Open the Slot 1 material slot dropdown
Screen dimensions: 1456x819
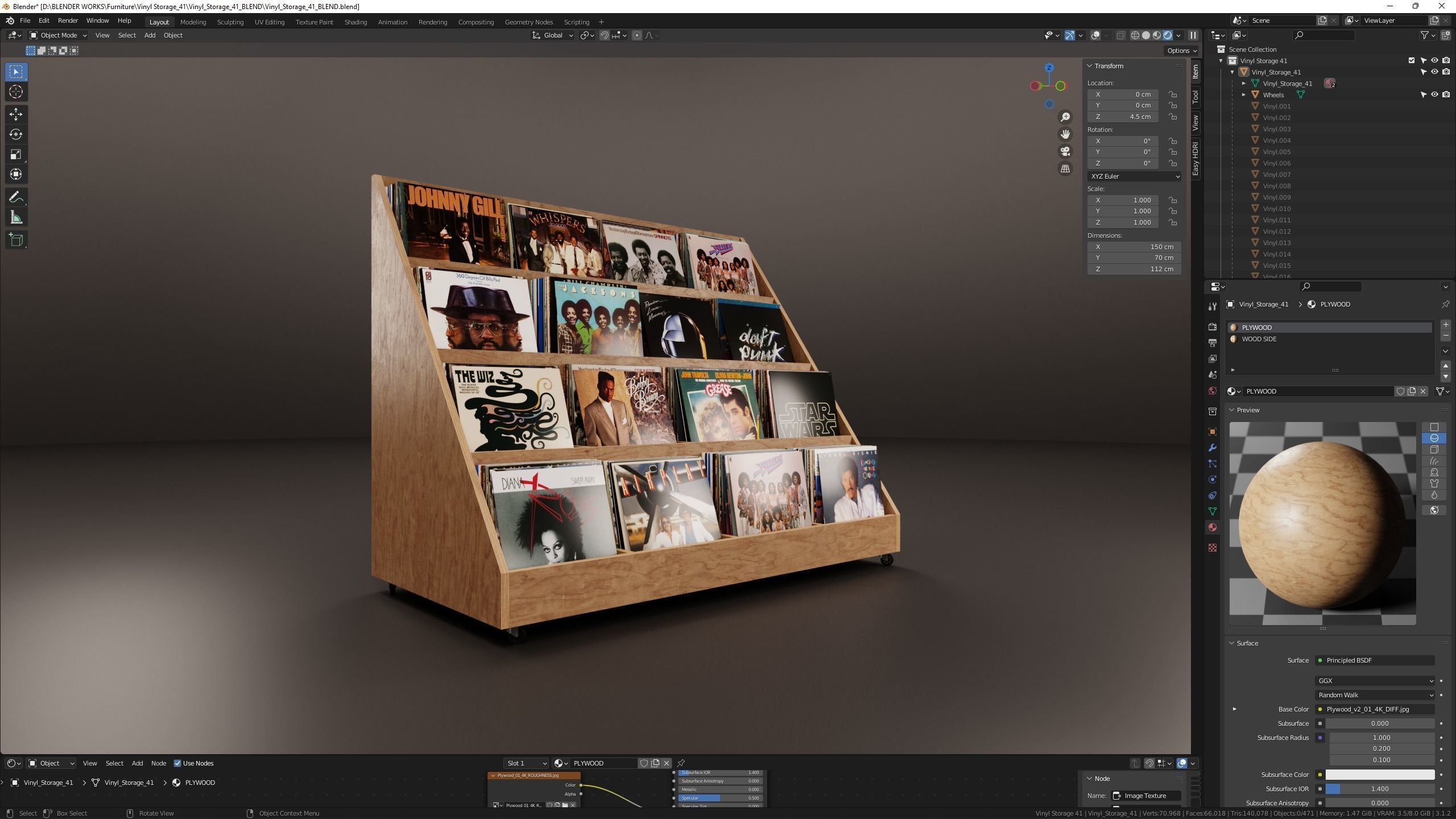(x=527, y=763)
